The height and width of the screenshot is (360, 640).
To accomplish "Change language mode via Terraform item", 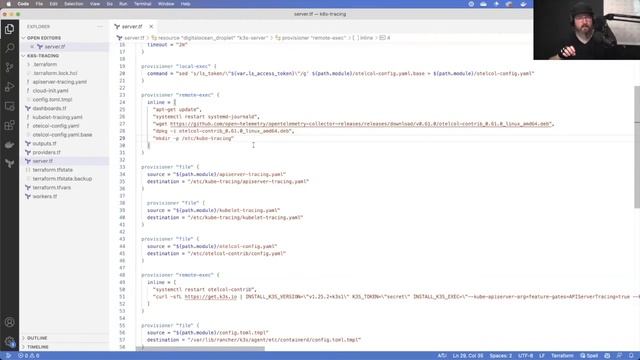I will click(562, 356).
